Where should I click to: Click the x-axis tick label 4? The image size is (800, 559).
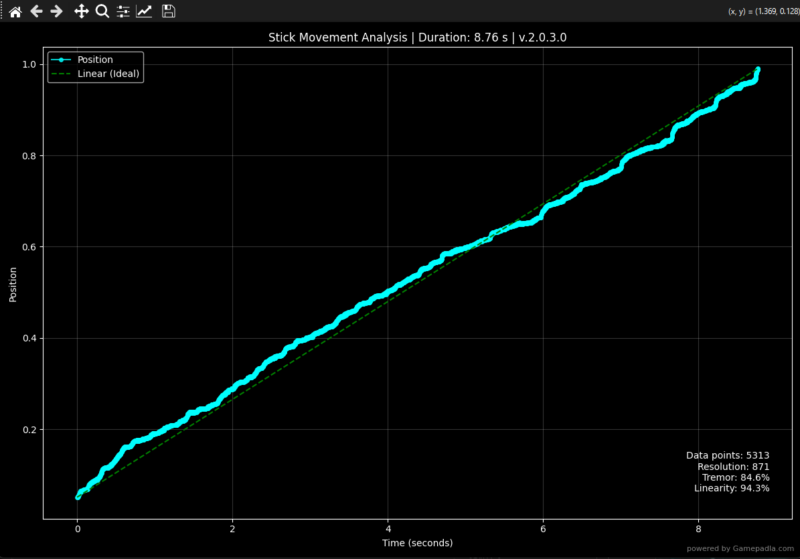[388, 529]
